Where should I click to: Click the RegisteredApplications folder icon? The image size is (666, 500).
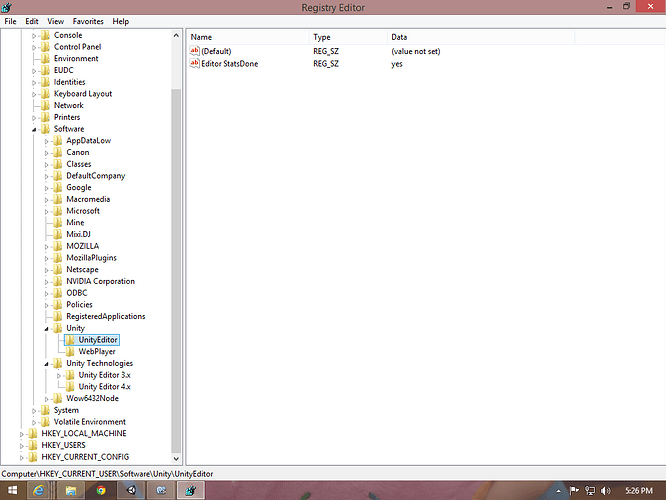[x=58, y=316]
